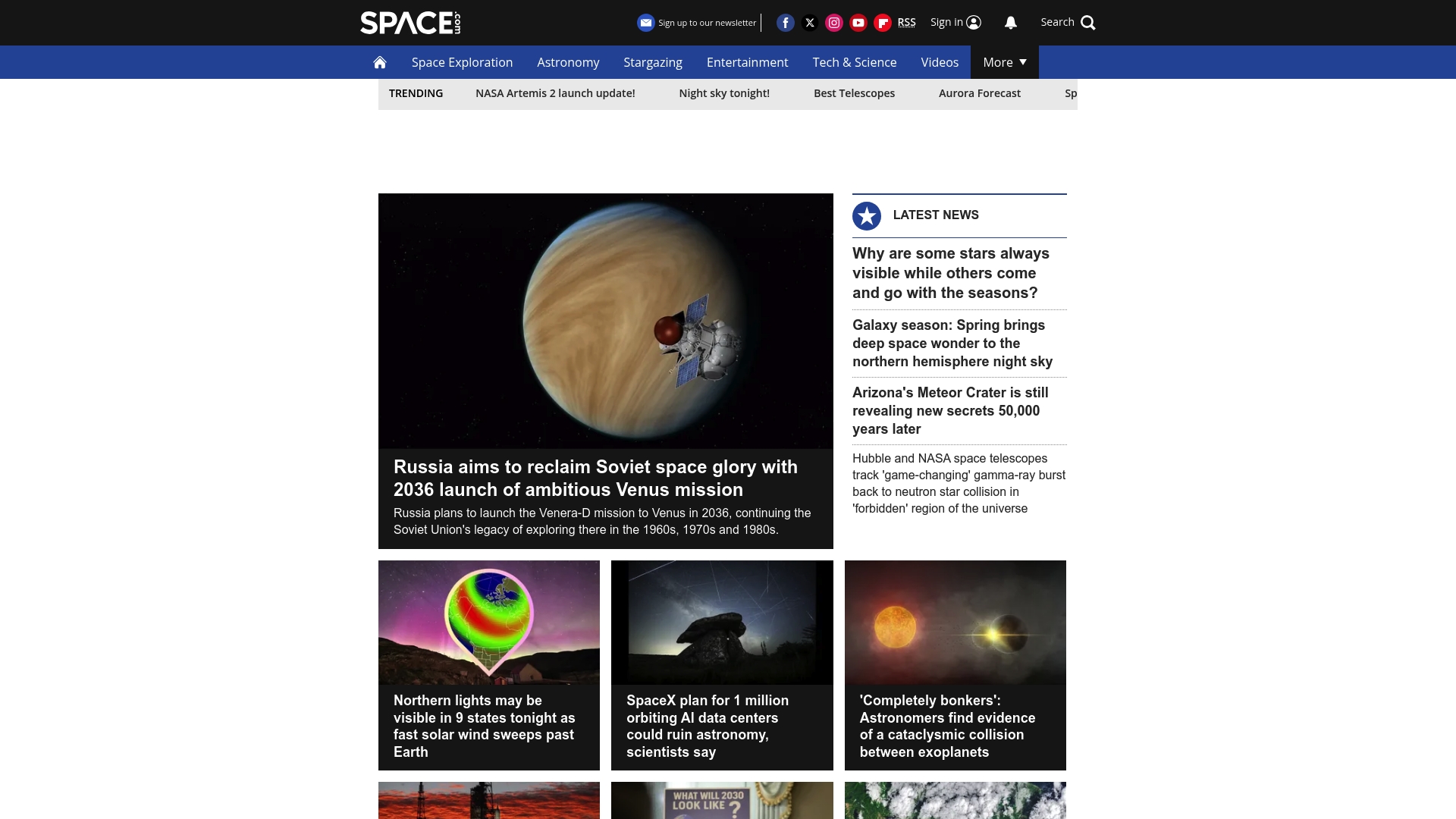
Task: Click the home icon in navigation bar
Action: coord(380,63)
